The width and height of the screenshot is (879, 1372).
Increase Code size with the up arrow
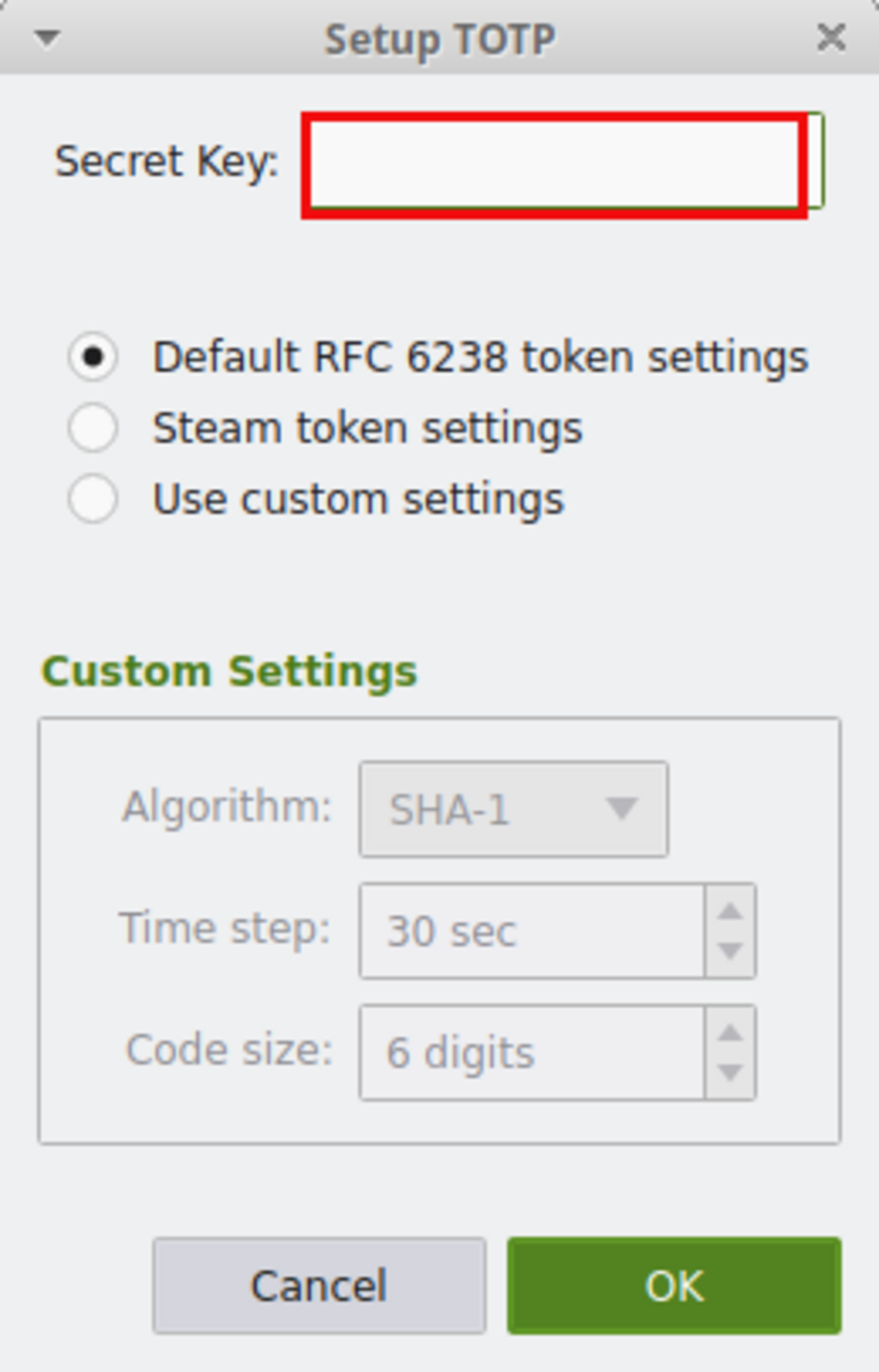point(730,1032)
